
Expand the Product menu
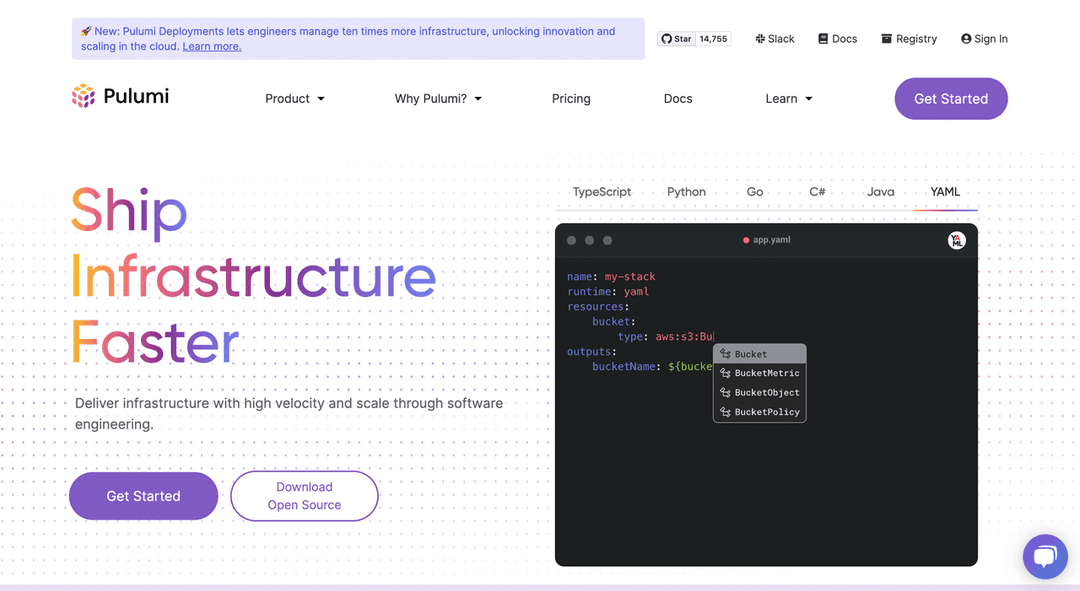pyautogui.click(x=294, y=98)
